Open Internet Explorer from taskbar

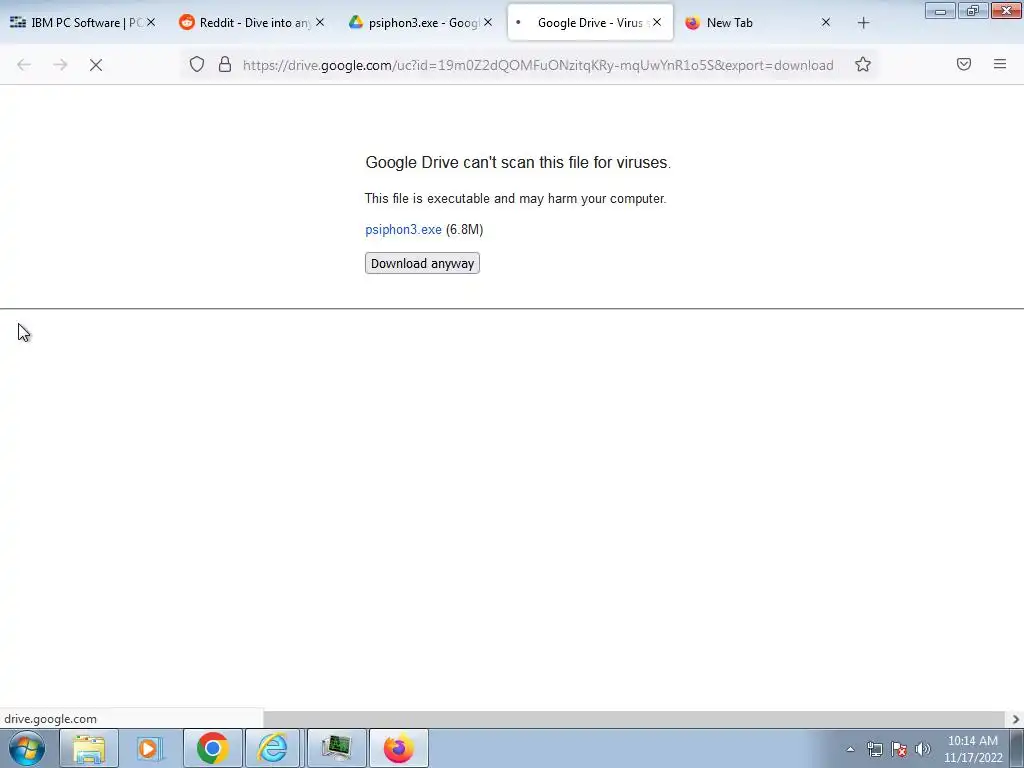click(273, 748)
